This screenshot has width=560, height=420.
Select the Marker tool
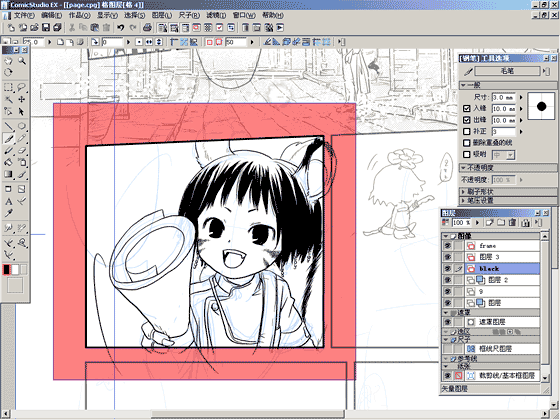pos(8,150)
